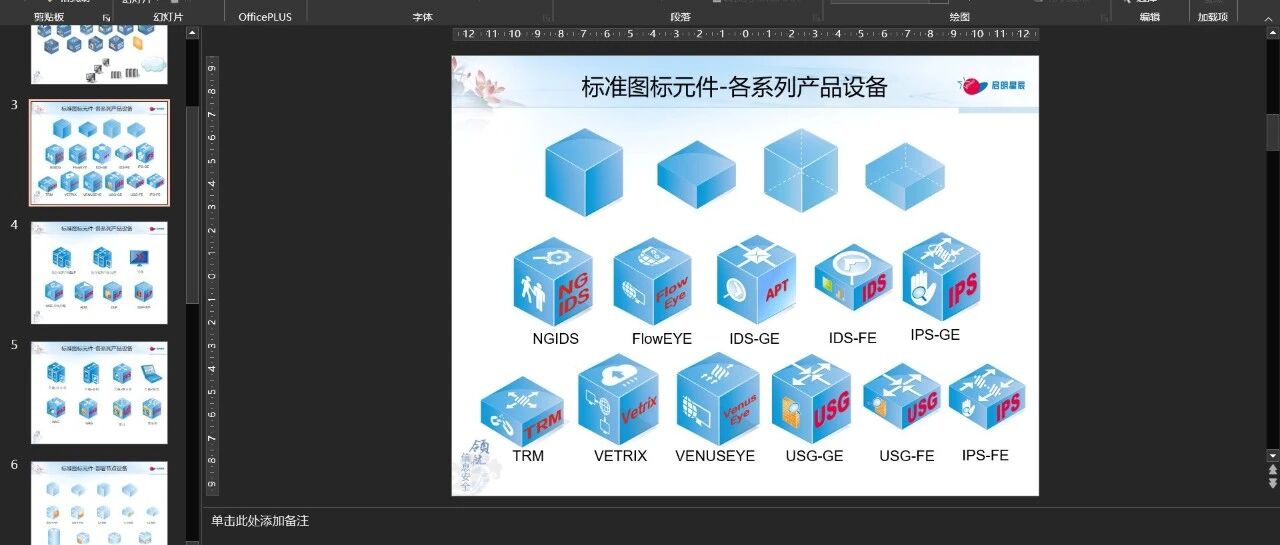Screen dimensions: 1280x545
Task: Select slide 5 thumbnail in the panel
Action: coord(100,392)
